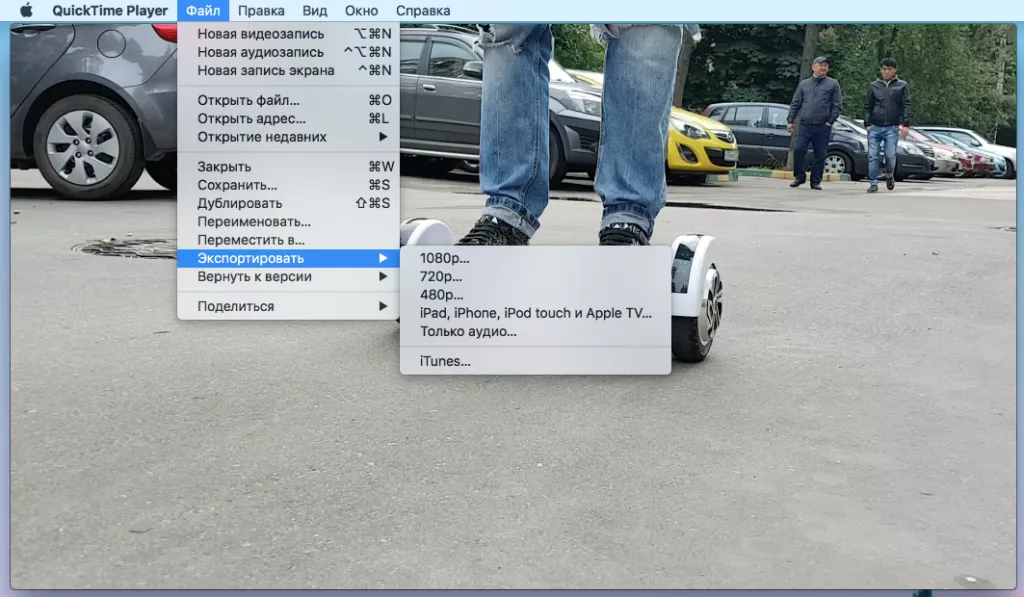Open the Справка menu
1024x597 pixels.
click(422, 11)
